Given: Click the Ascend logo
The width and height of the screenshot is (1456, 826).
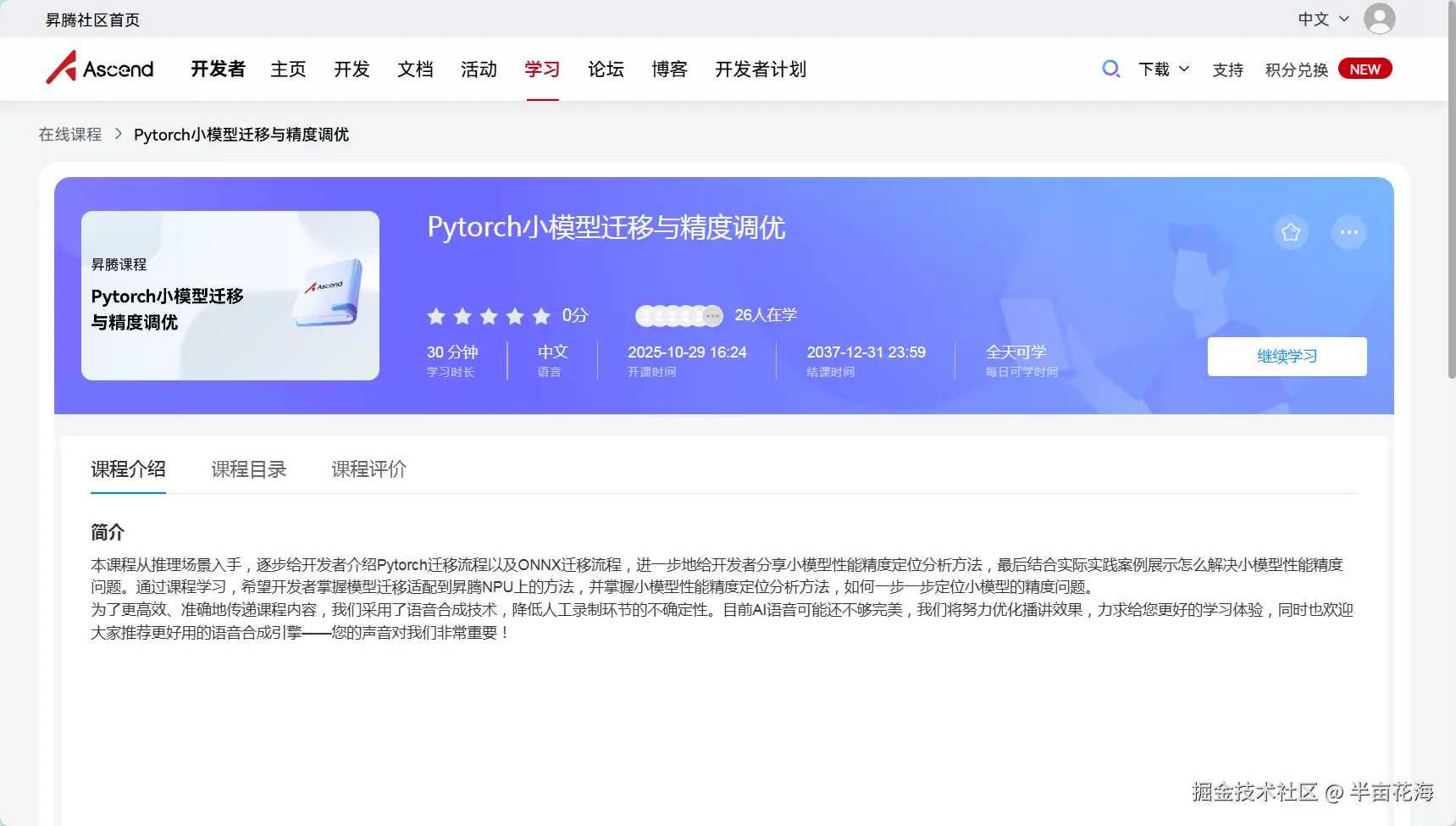Looking at the screenshot, I should [x=100, y=68].
